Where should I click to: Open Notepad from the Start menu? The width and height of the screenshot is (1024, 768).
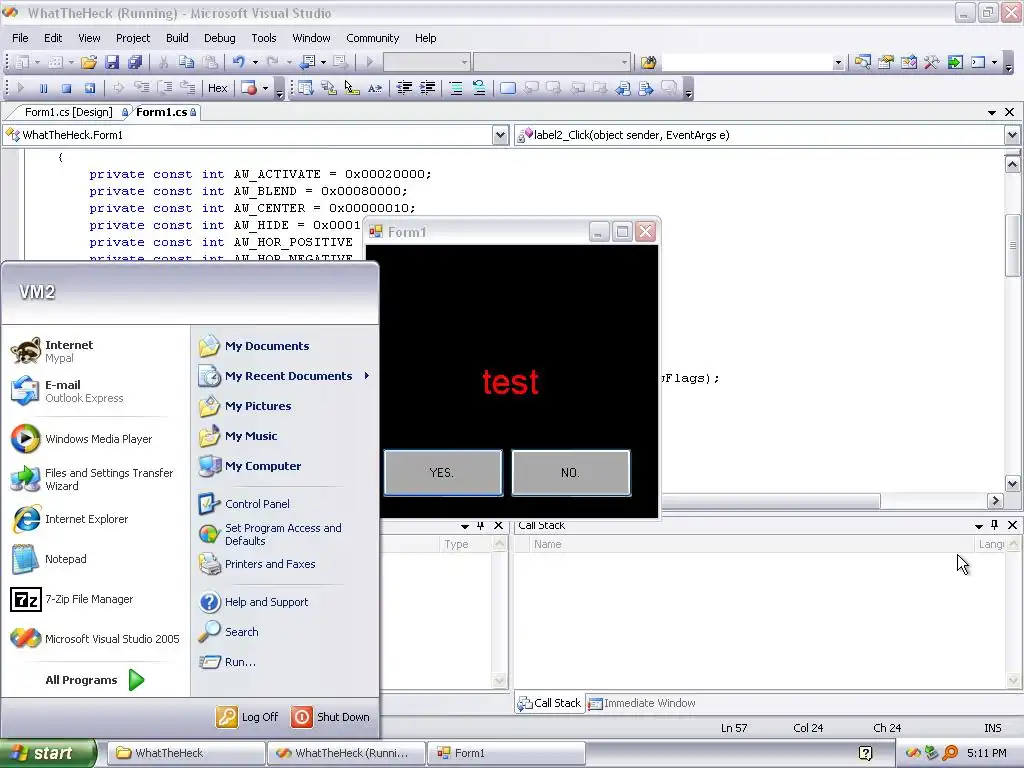(x=49, y=559)
